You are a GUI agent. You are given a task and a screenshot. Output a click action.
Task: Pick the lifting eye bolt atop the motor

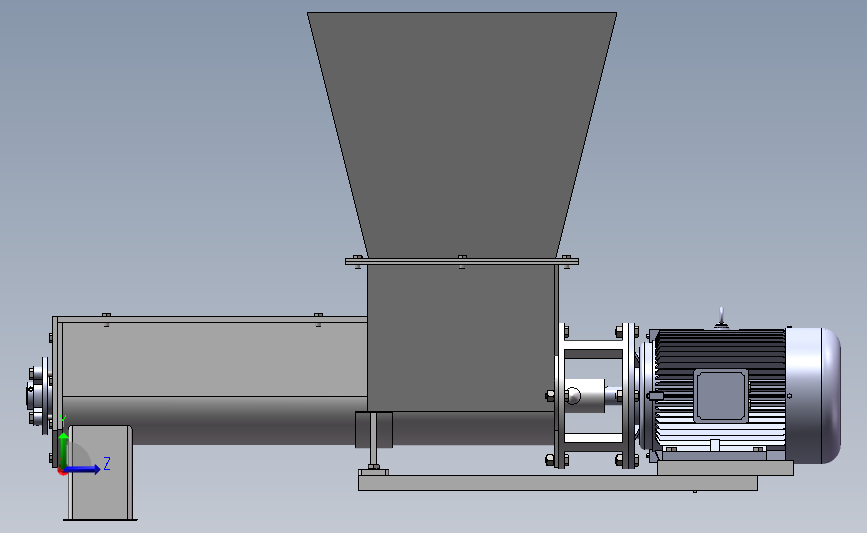click(x=721, y=318)
